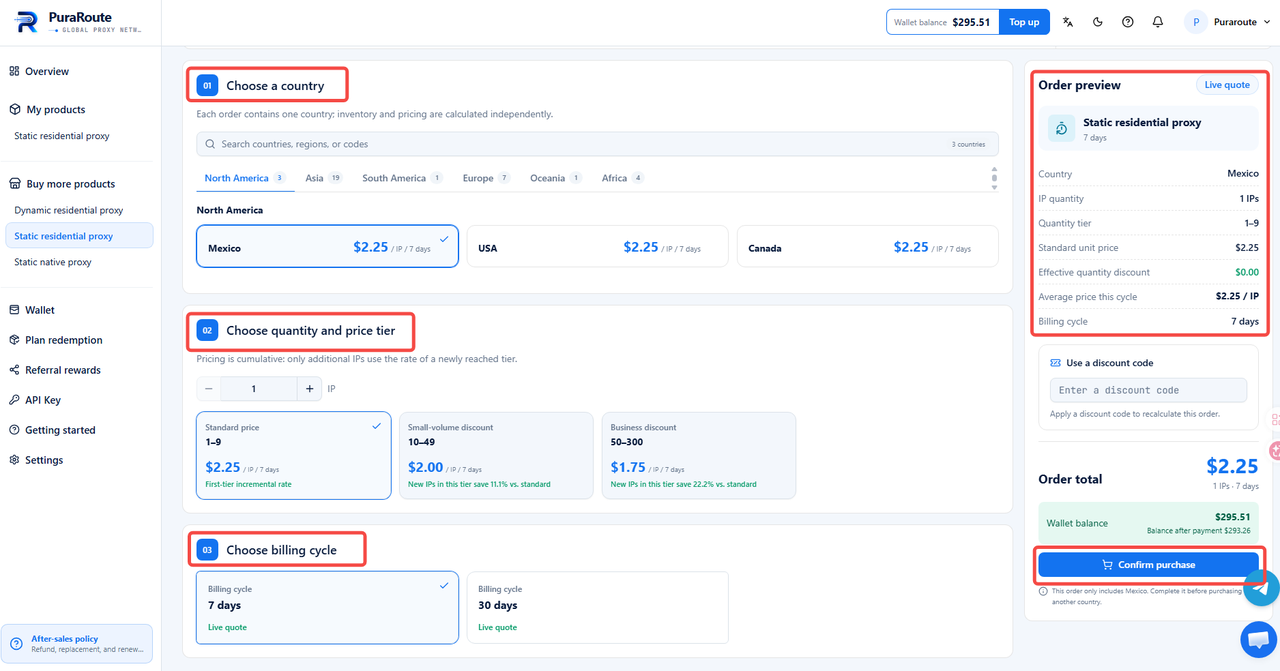Image resolution: width=1280 pixels, height=671 pixels.
Task: Select the Canada country card
Action: tap(867, 247)
